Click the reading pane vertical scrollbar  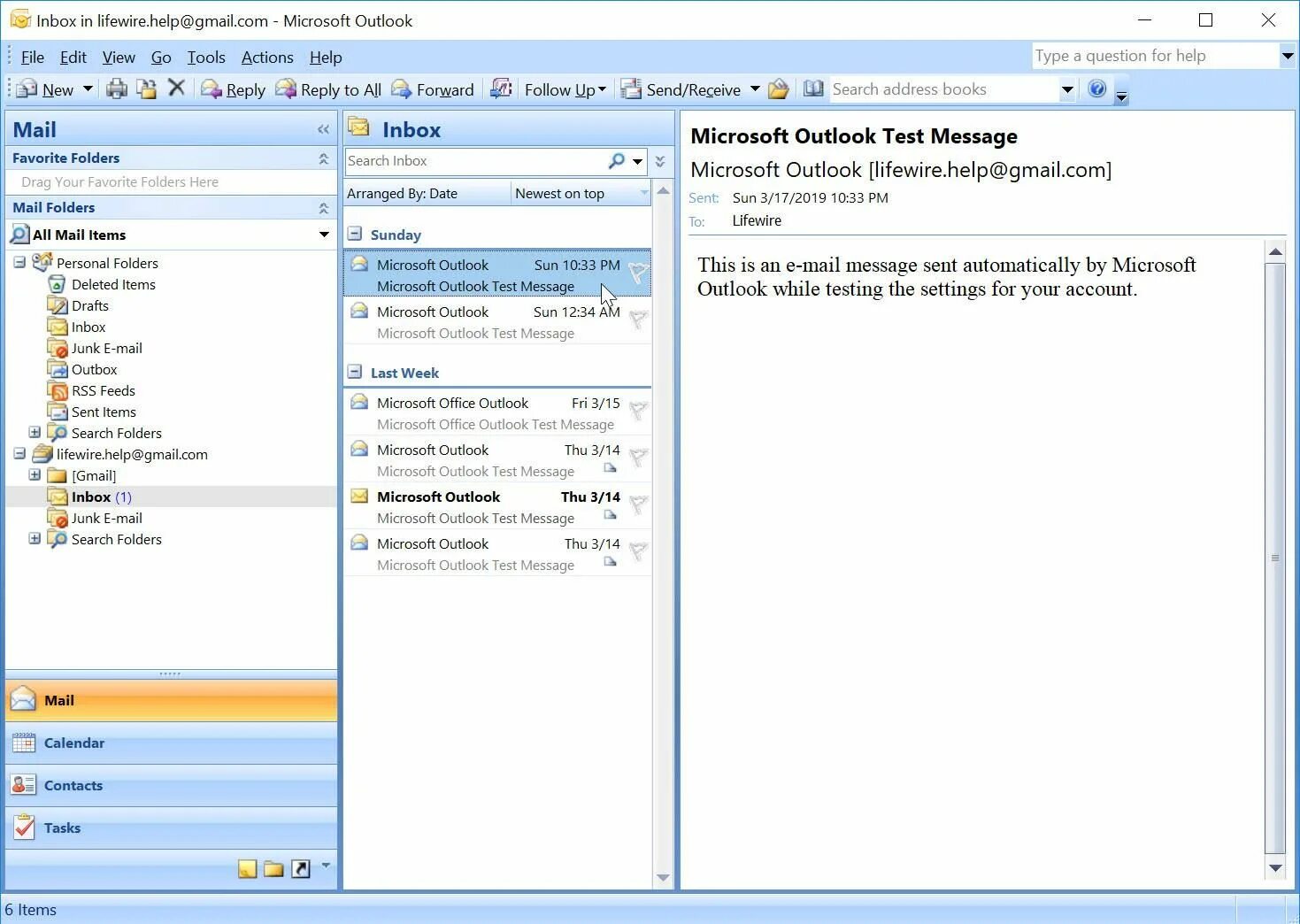tap(1276, 558)
